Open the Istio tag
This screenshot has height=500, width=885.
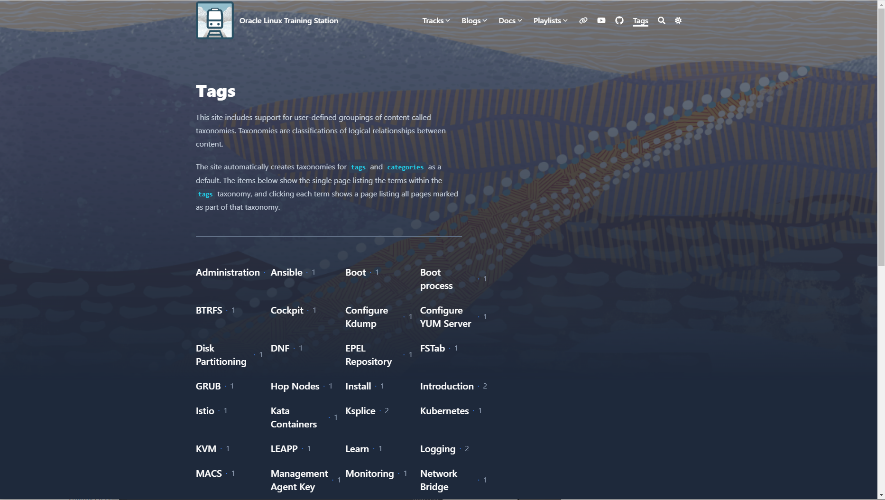point(205,411)
